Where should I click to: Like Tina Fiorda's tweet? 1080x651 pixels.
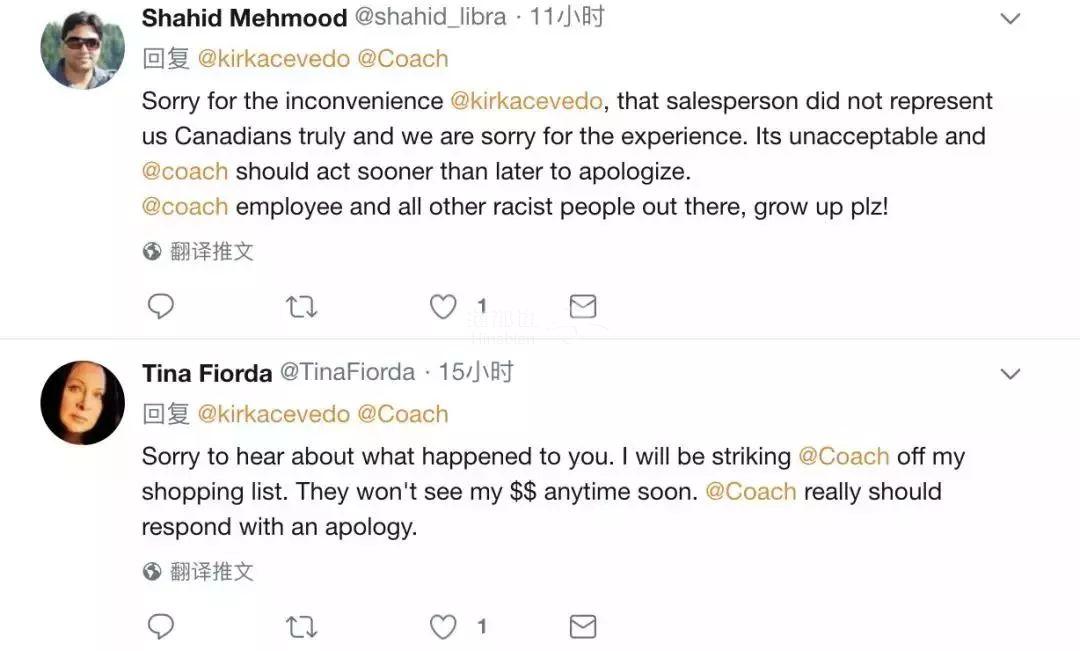pos(443,627)
